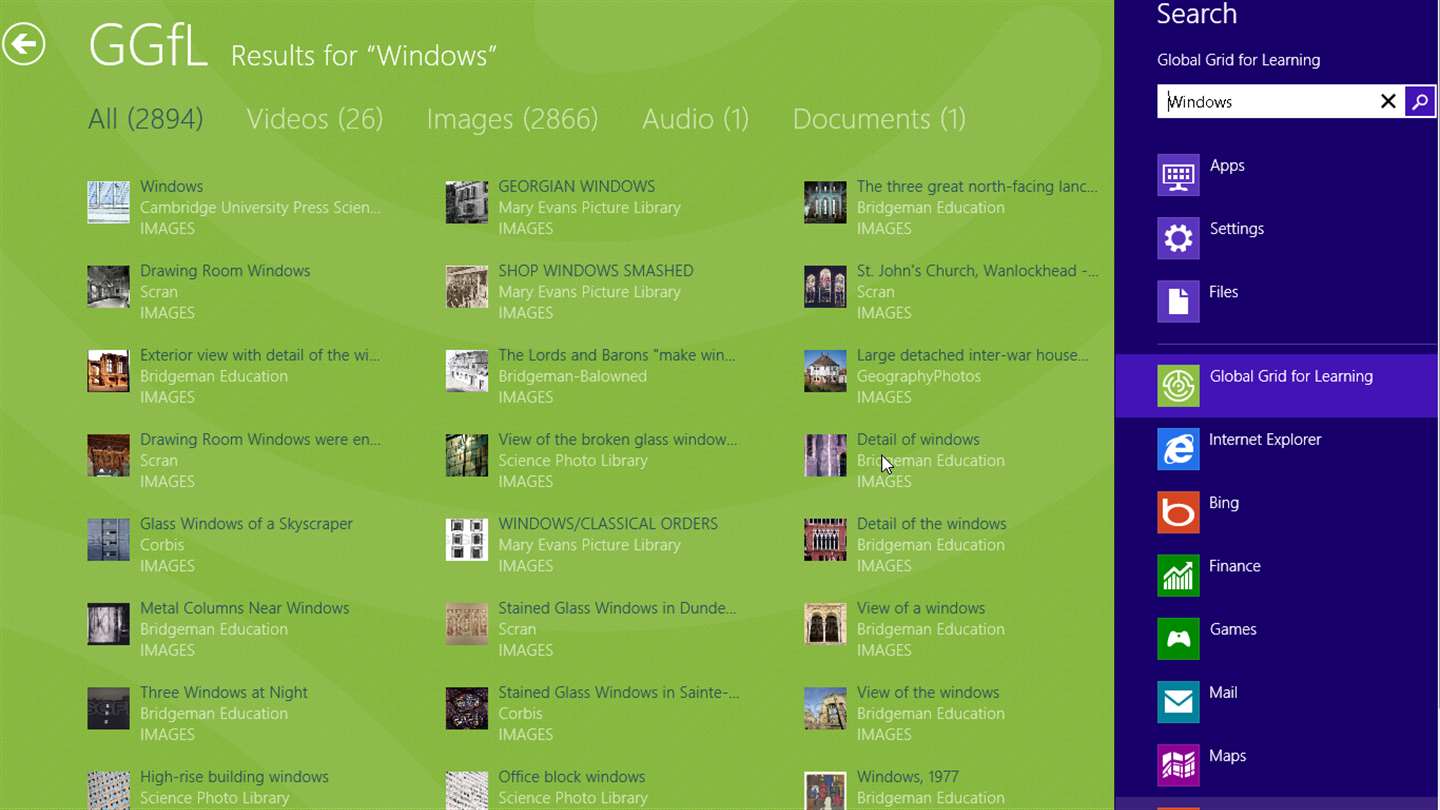Open the SHOP WINDOWS SMASHED thumbnail
The height and width of the screenshot is (810, 1440).
point(466,287)
